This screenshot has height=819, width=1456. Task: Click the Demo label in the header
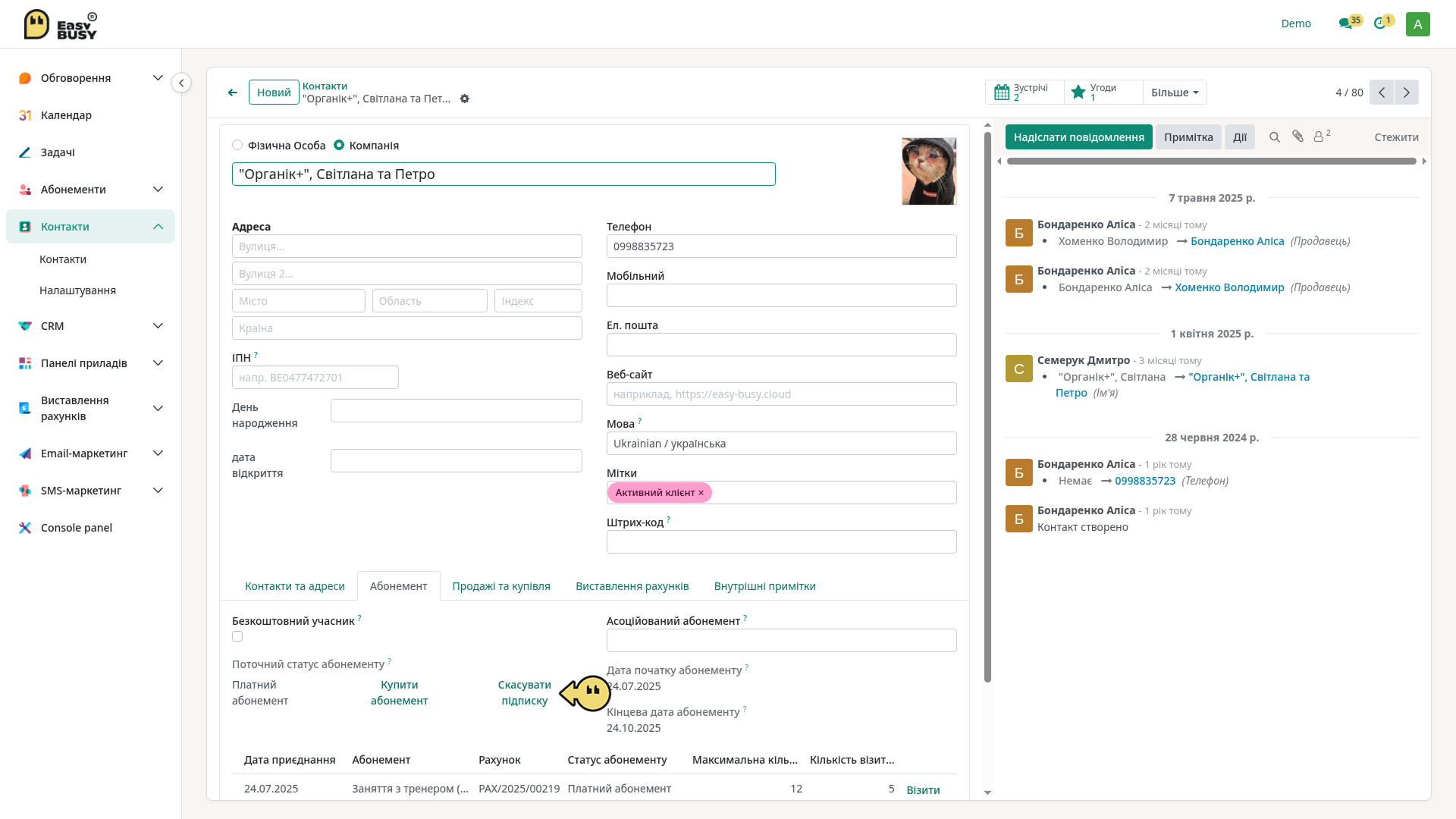[x=1296, y=24]
